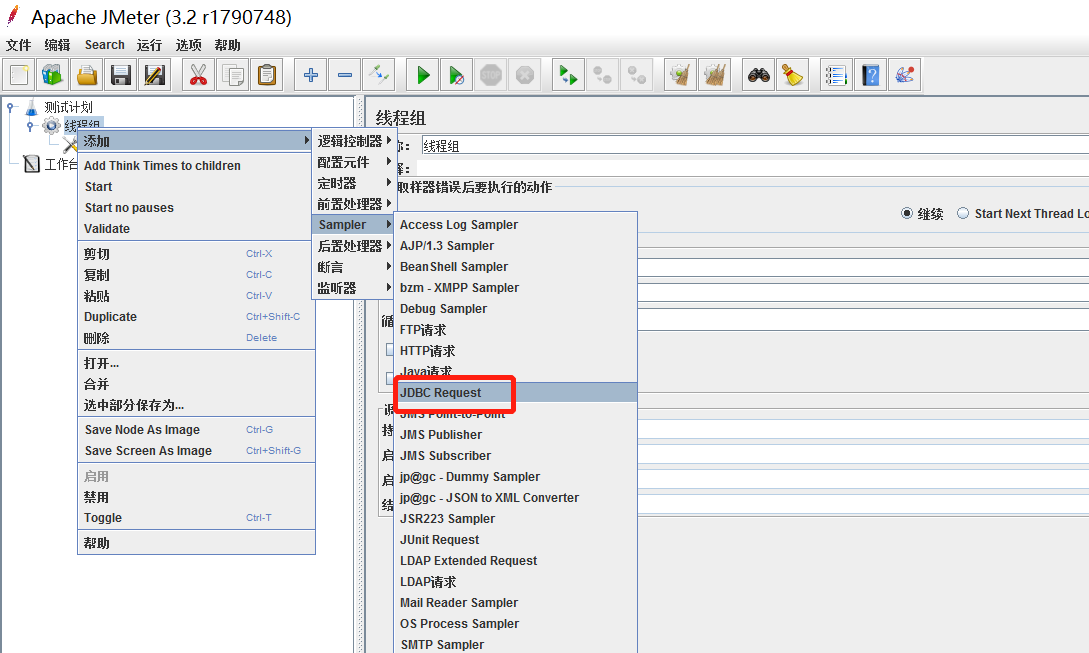Image resolution: width=1089 pixels, height=653 pixels.
Task: Choose Add Think Times to children
Action: (x=195, y=165)
